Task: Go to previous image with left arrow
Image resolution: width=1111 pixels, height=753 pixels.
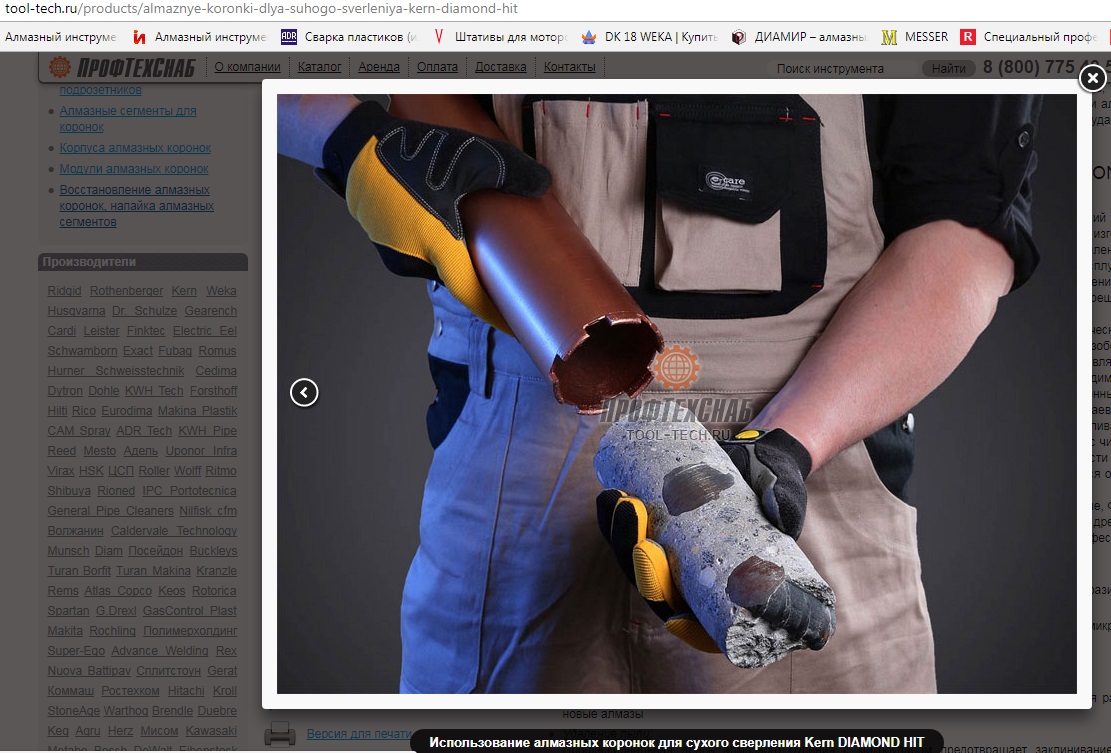Action: [304, 392]
